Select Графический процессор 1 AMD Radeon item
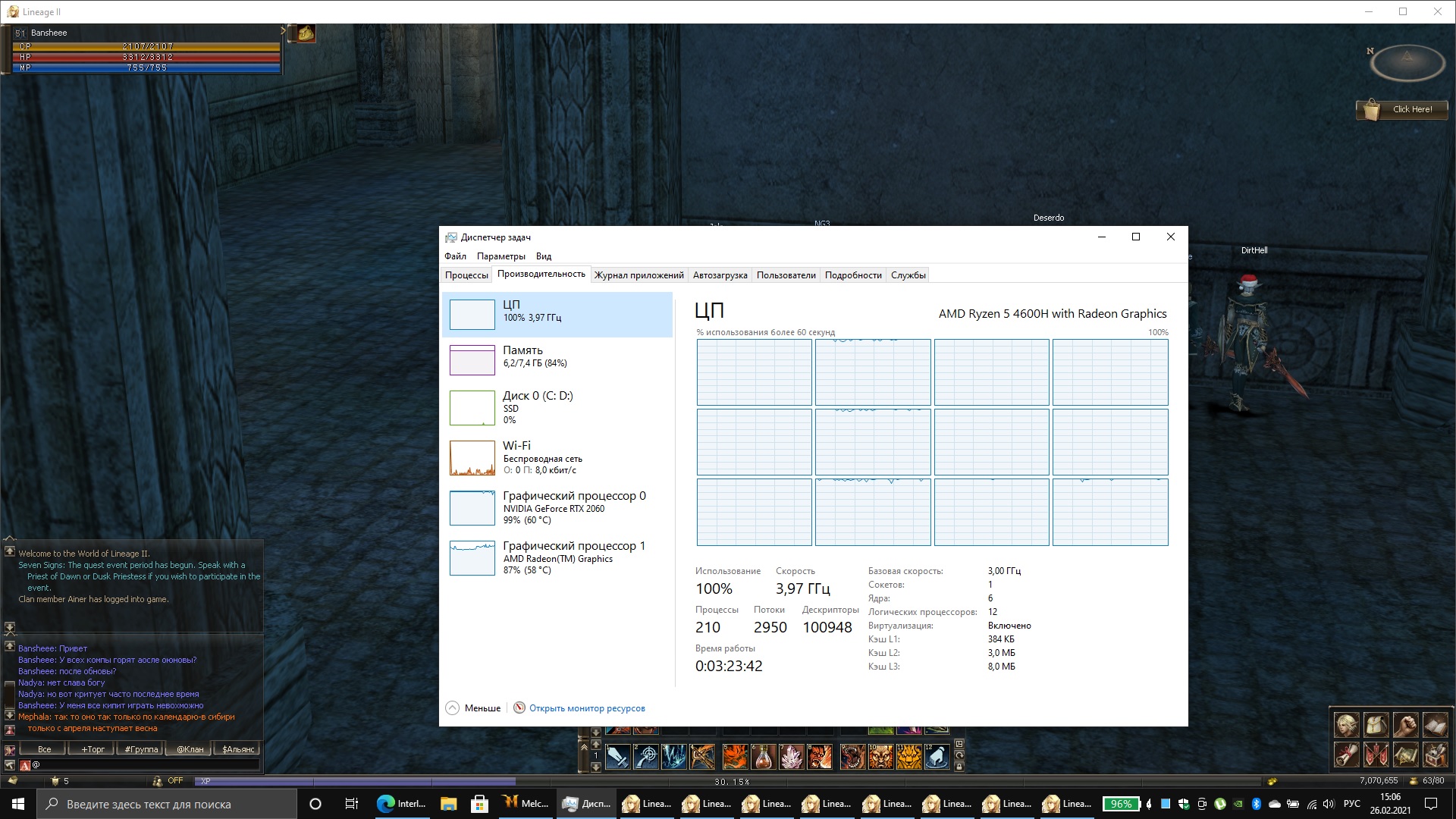This screenshot has height=819, width=1456. coord(557,557)
